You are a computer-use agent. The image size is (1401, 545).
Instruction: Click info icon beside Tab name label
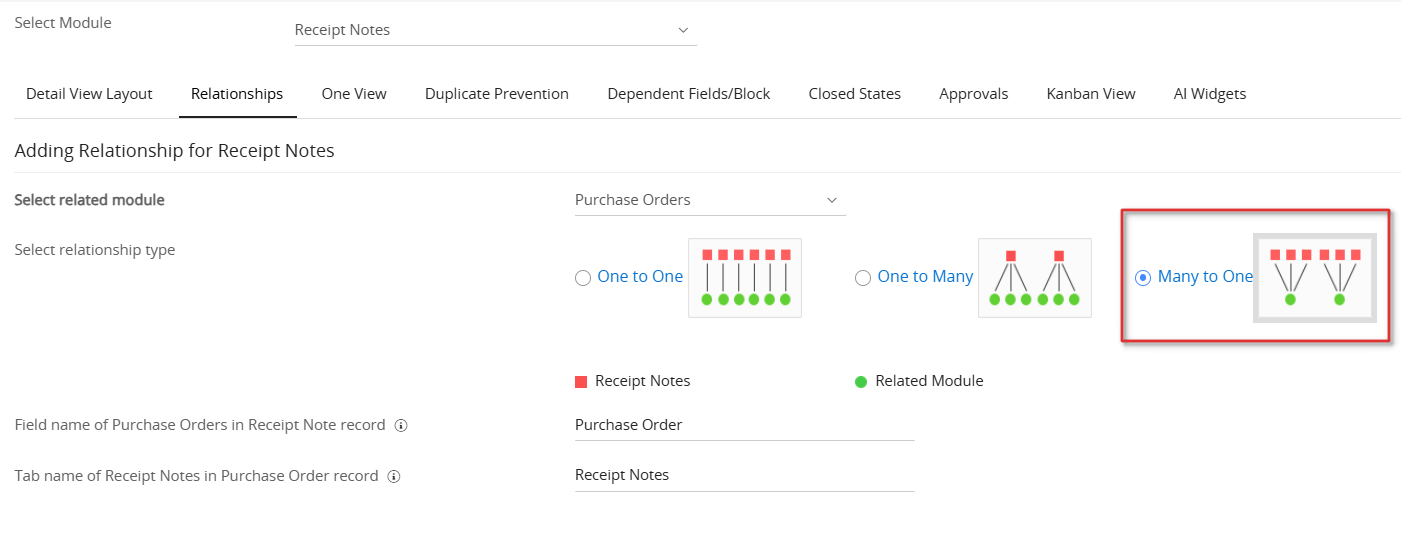point(394,477)
